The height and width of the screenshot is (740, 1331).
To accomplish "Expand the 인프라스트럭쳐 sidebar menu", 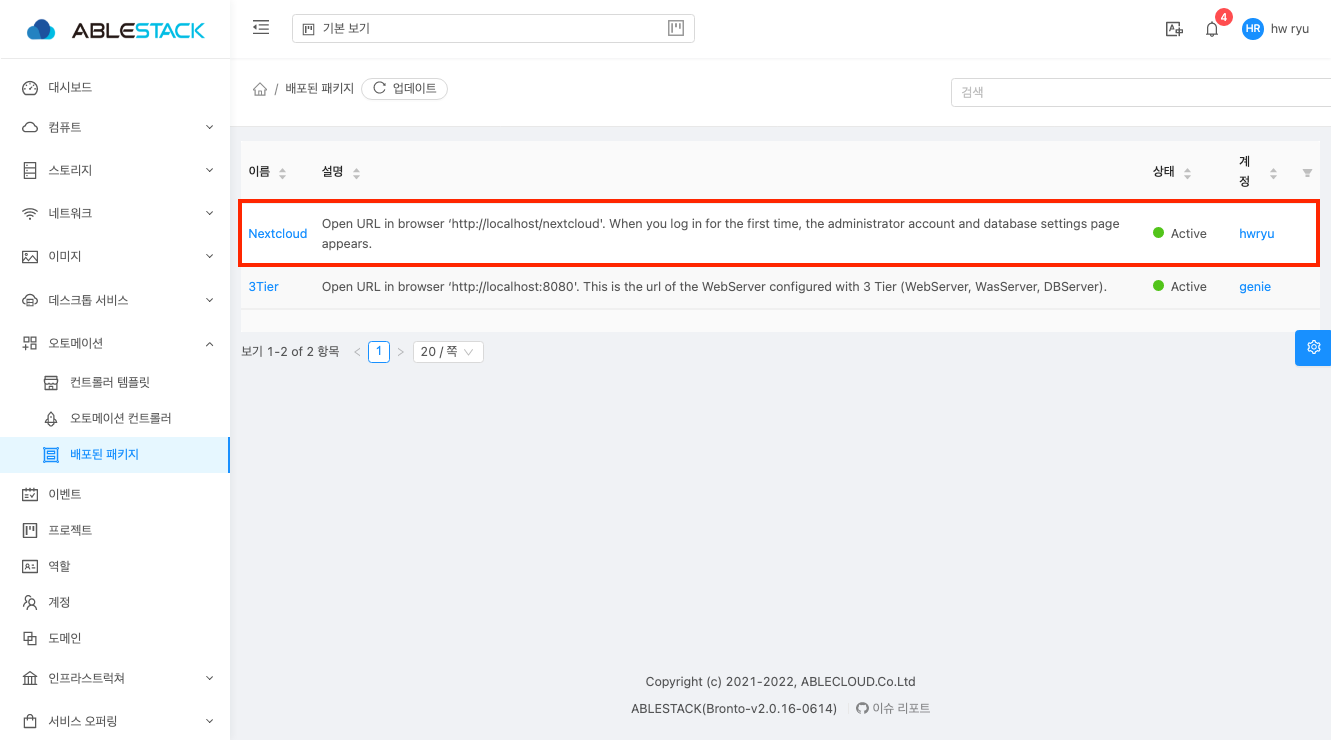I will click(x=115, y=678).
